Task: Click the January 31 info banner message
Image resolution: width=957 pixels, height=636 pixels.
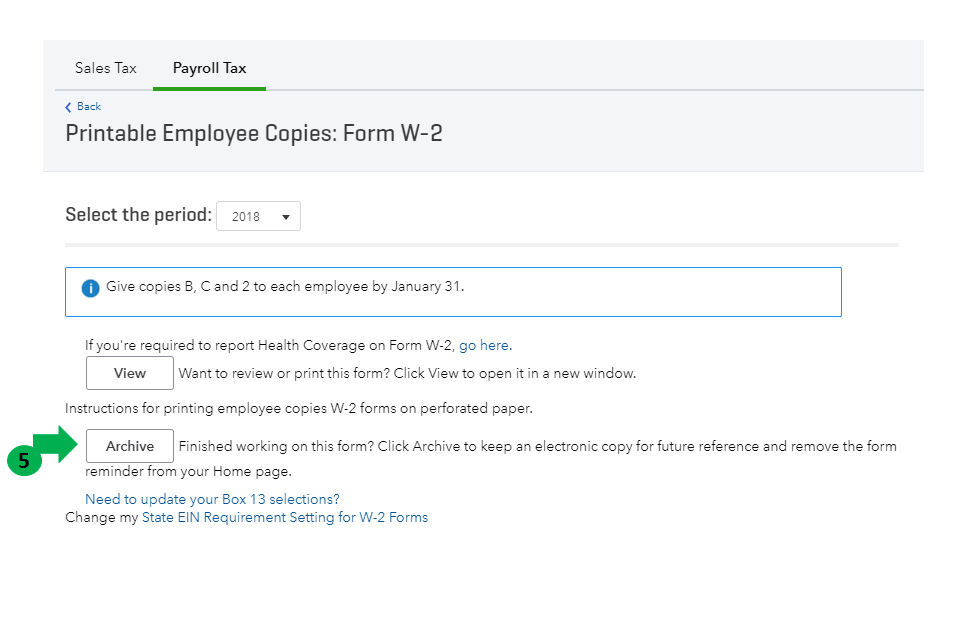Action: tap(285, 287)
